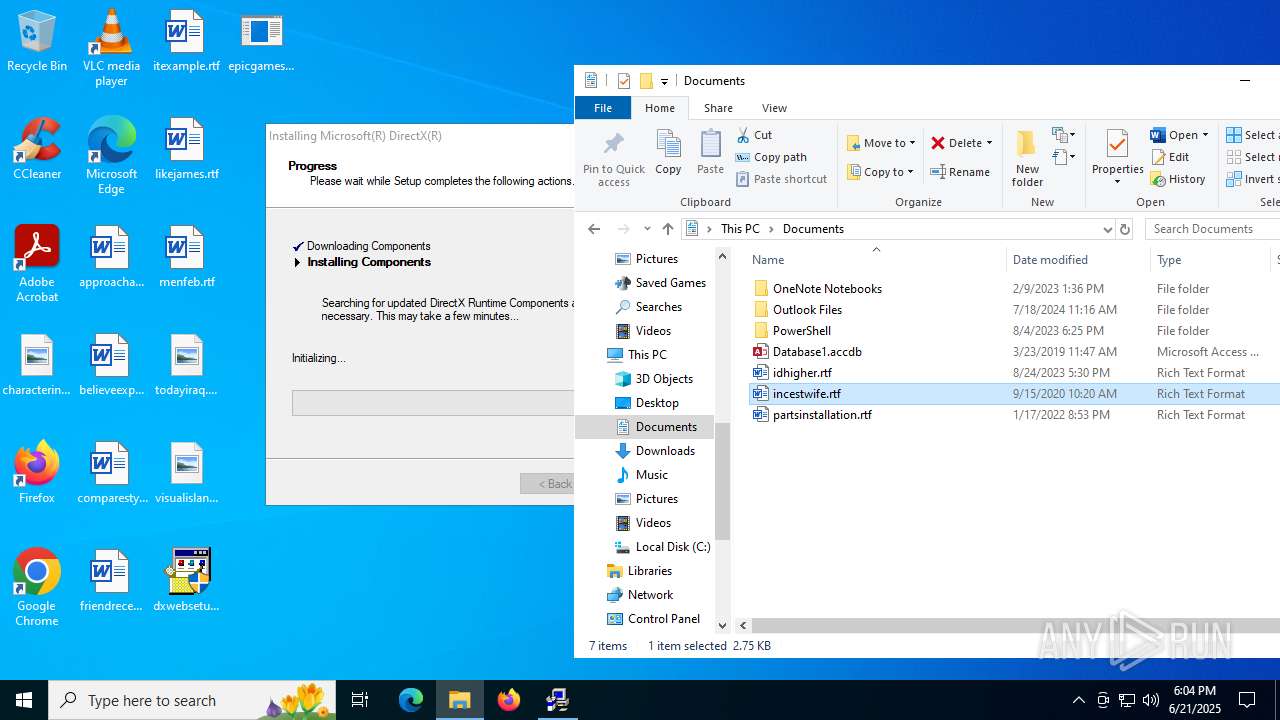This screenshot has width=1280, height=720.
Task: Open the Windows Start menu
Action: (24, 700)
